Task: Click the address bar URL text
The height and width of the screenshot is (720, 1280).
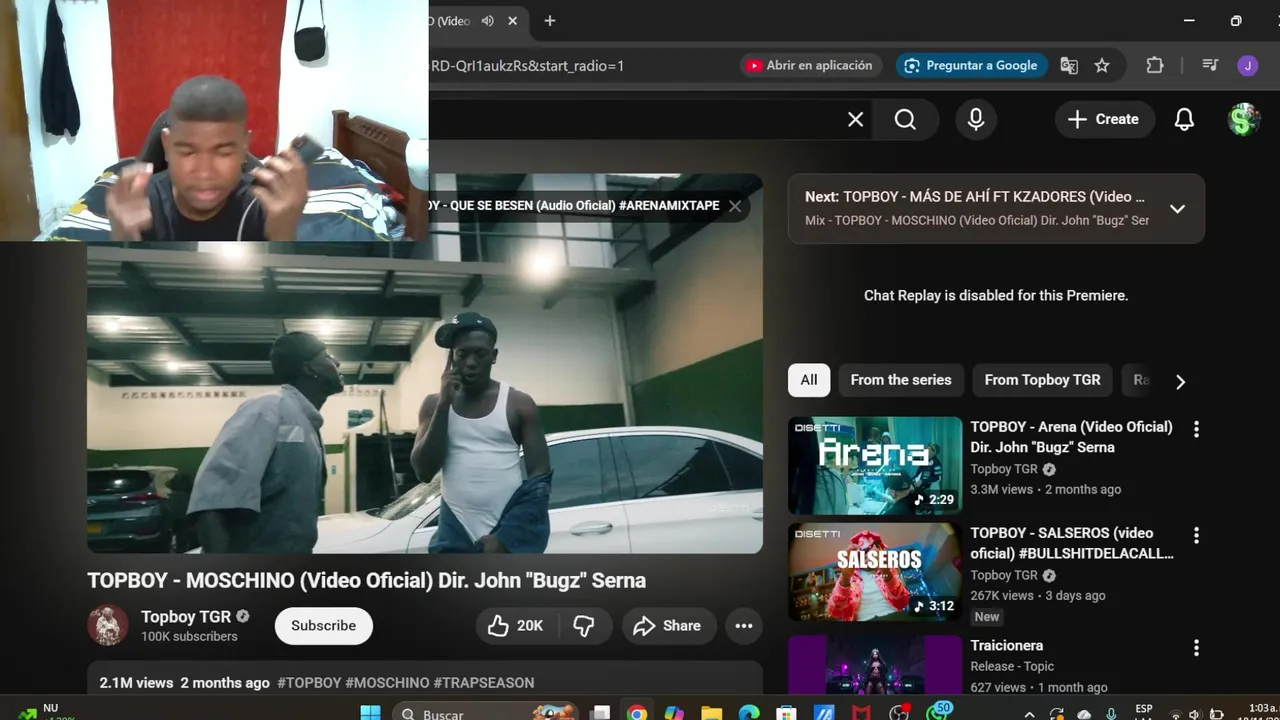Action: (x=526, y=66)
